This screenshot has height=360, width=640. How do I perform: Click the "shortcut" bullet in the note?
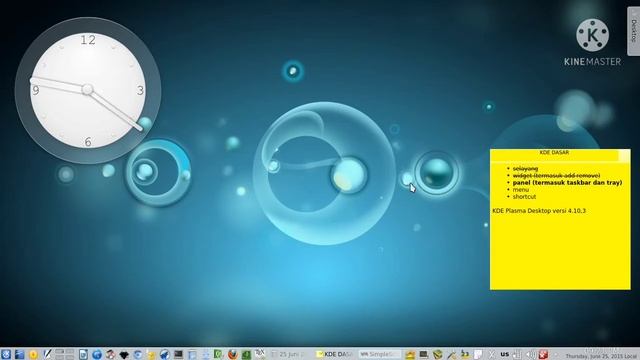coord(524,196)
